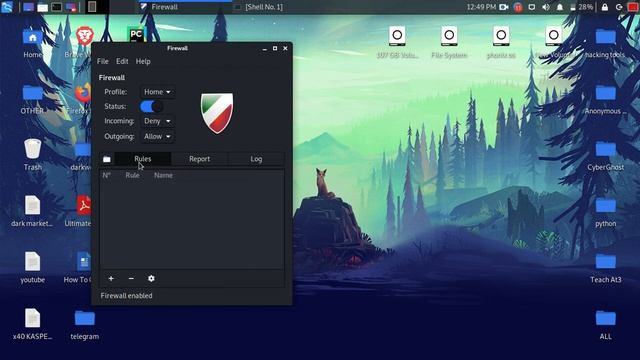Click the file manager launcher in panel
Viewport: 640px width, 360px height.
(42, 7)
